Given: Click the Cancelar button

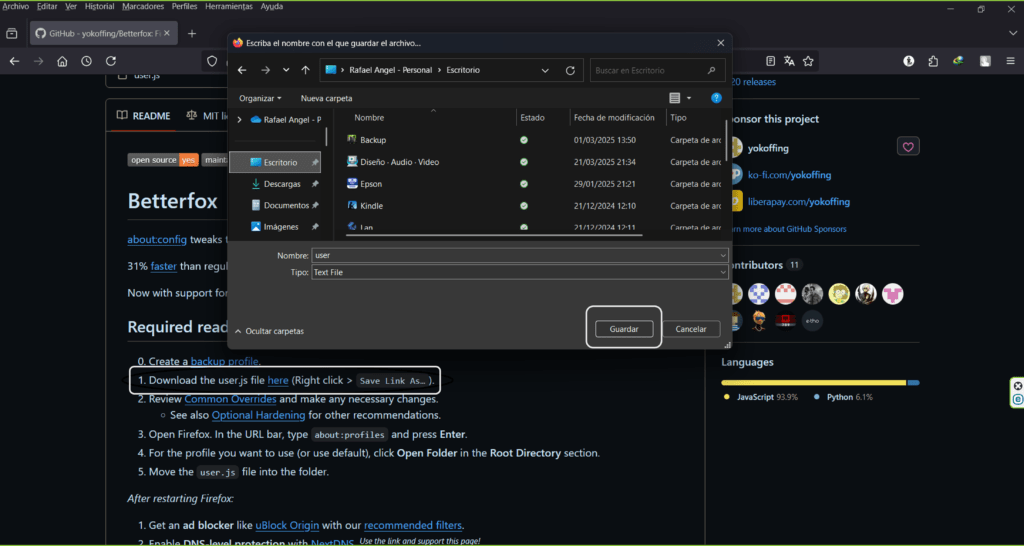Looking at the screenshot, I should click(691, 329).
